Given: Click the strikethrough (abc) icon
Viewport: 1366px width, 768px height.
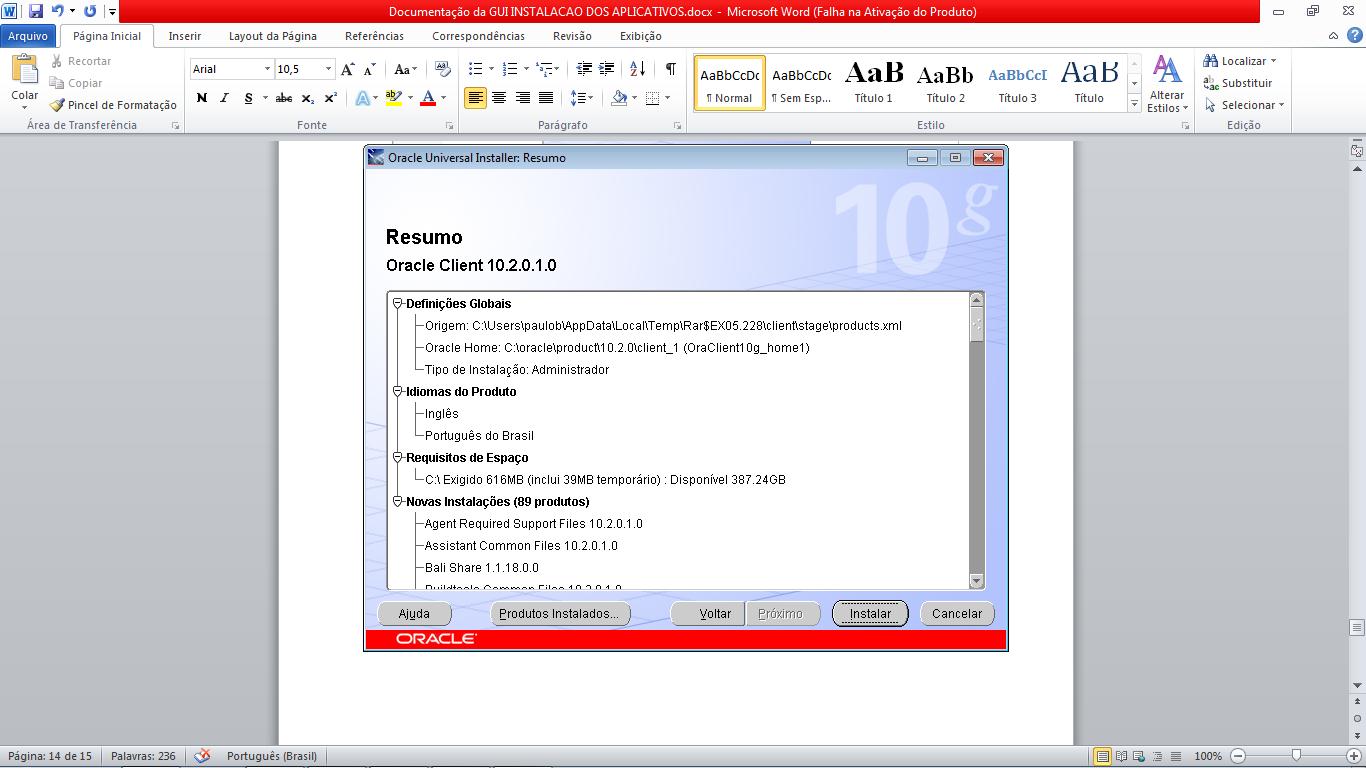Looking at the screenshot, I should click(283, 98).
